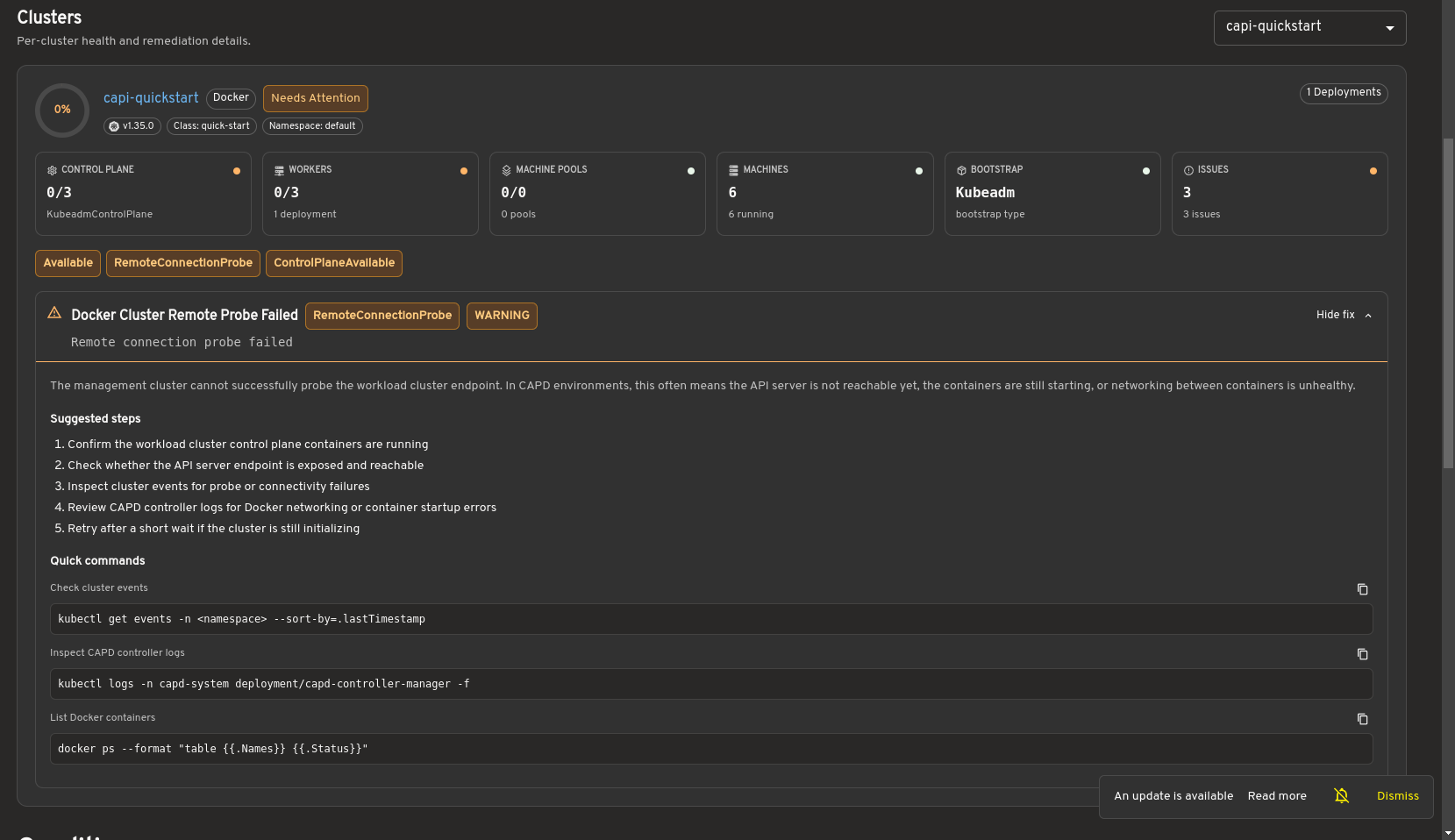Click the scrollbar down arrow
Screen dimensions: 1455x840
1448,832
